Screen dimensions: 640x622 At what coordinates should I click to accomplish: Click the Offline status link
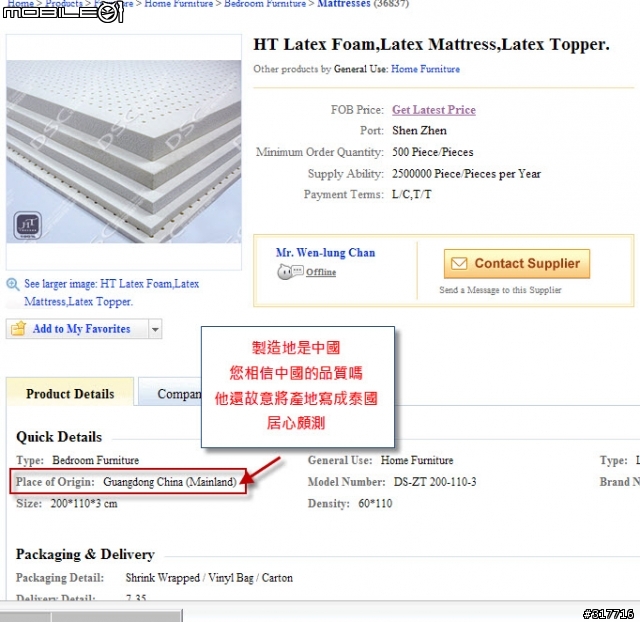point(321,272)
